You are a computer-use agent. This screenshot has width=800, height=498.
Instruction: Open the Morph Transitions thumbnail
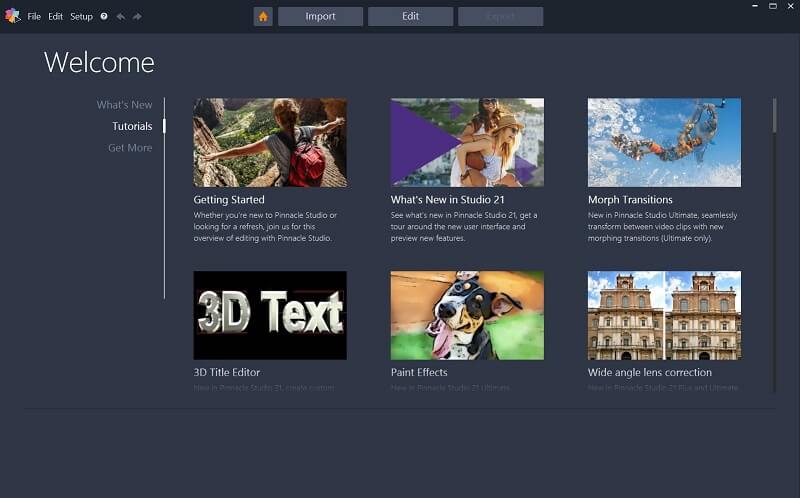coord(664,142)
